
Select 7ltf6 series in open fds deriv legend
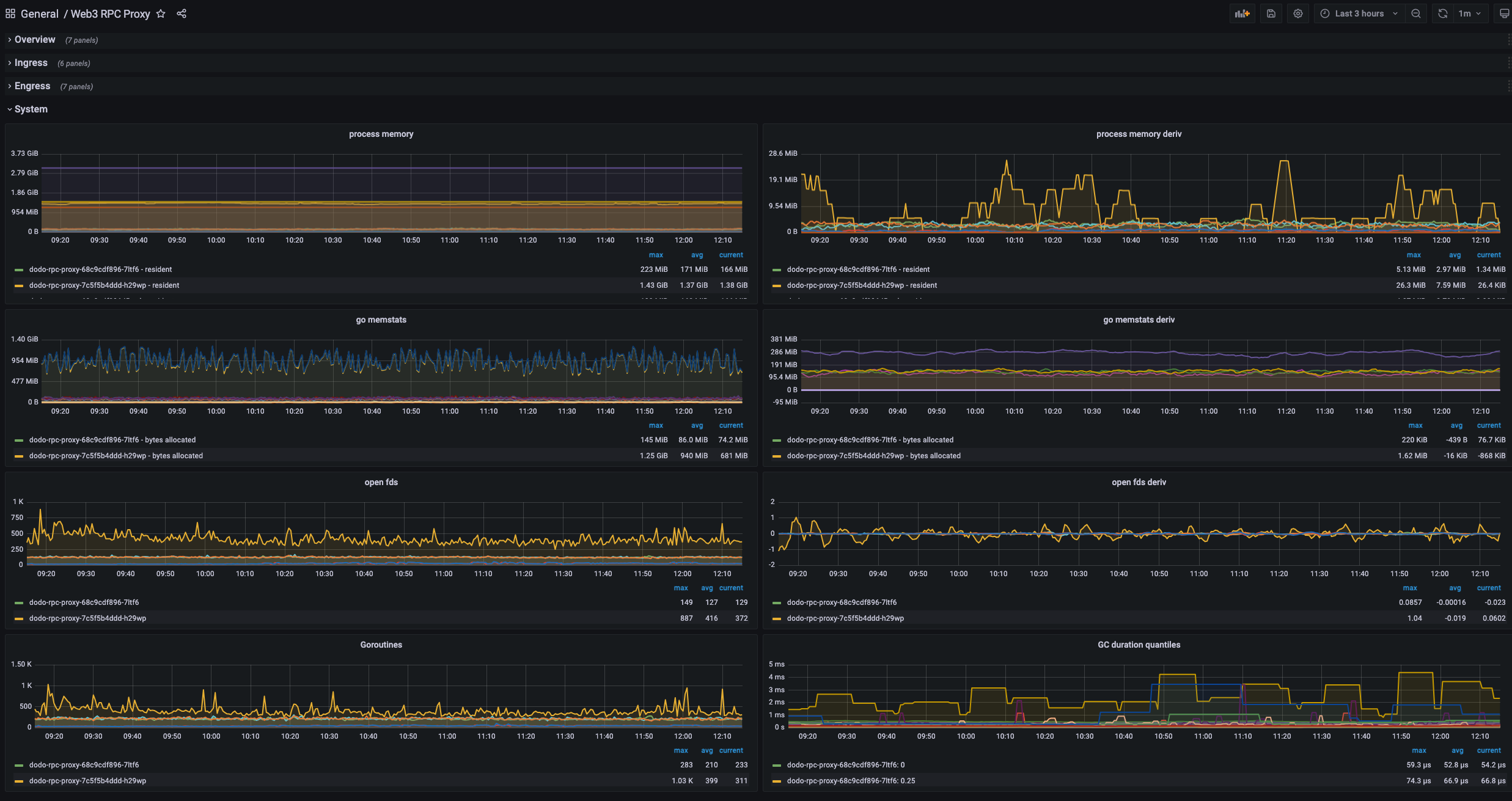pos(842,602)
